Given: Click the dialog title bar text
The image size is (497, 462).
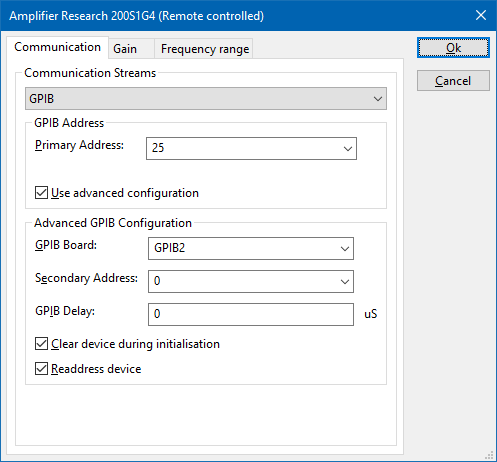Looking at the screenshot, I should coord(137,16).
